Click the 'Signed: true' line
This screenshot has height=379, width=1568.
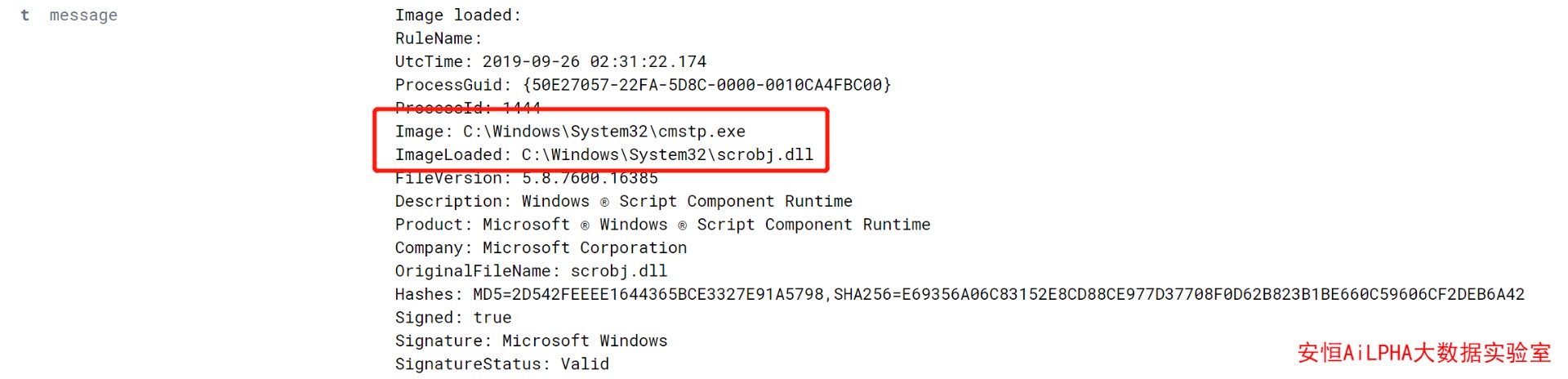[x=453, y=318]
